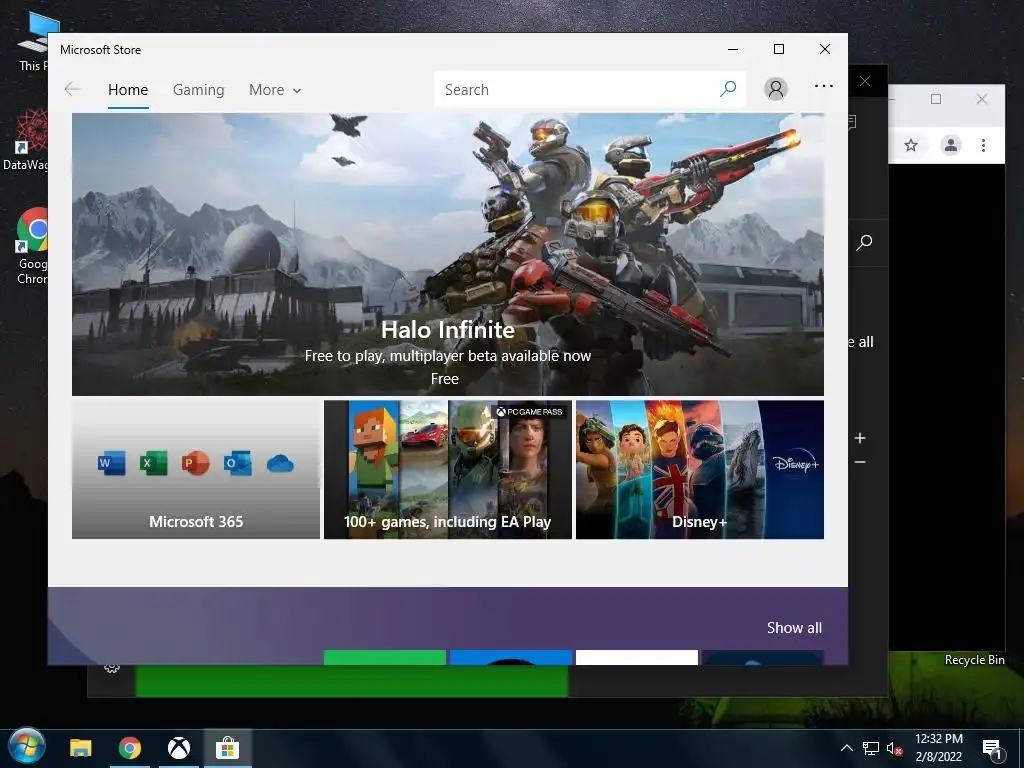Click the minus zoom button in dark window
1024x768 pixels.
(860, 462)
